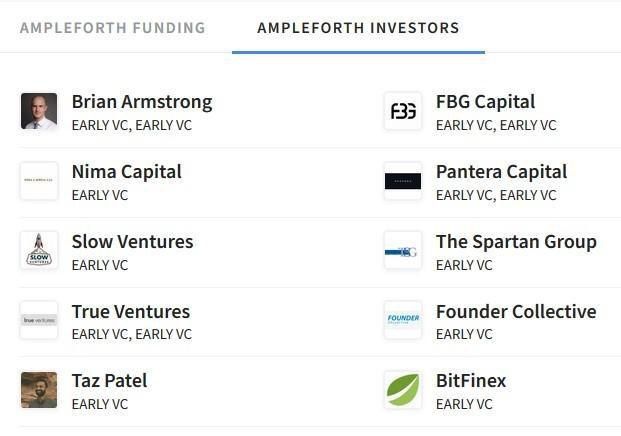Click the Pantera Capital logo icon
The image size is (621, 436).
point(403,181)
